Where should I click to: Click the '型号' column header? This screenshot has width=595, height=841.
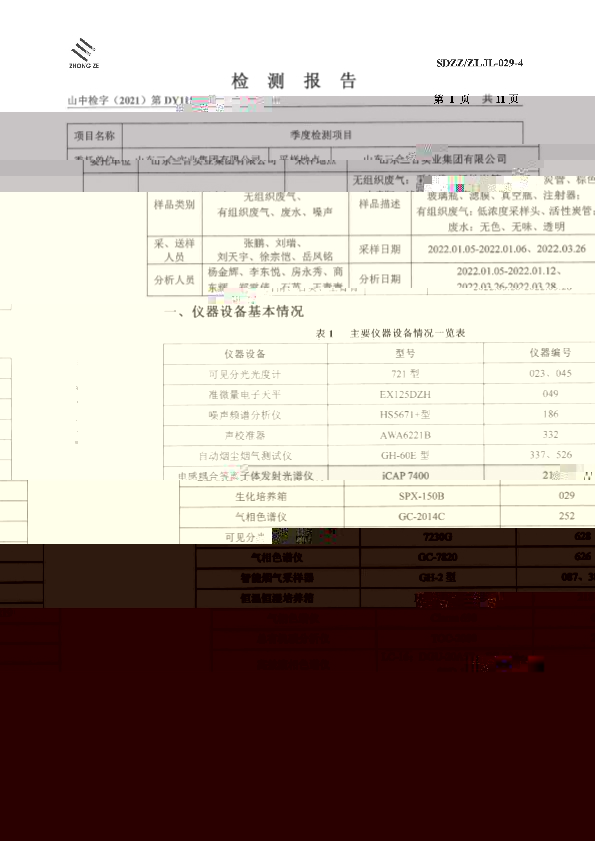pos(405,354)
